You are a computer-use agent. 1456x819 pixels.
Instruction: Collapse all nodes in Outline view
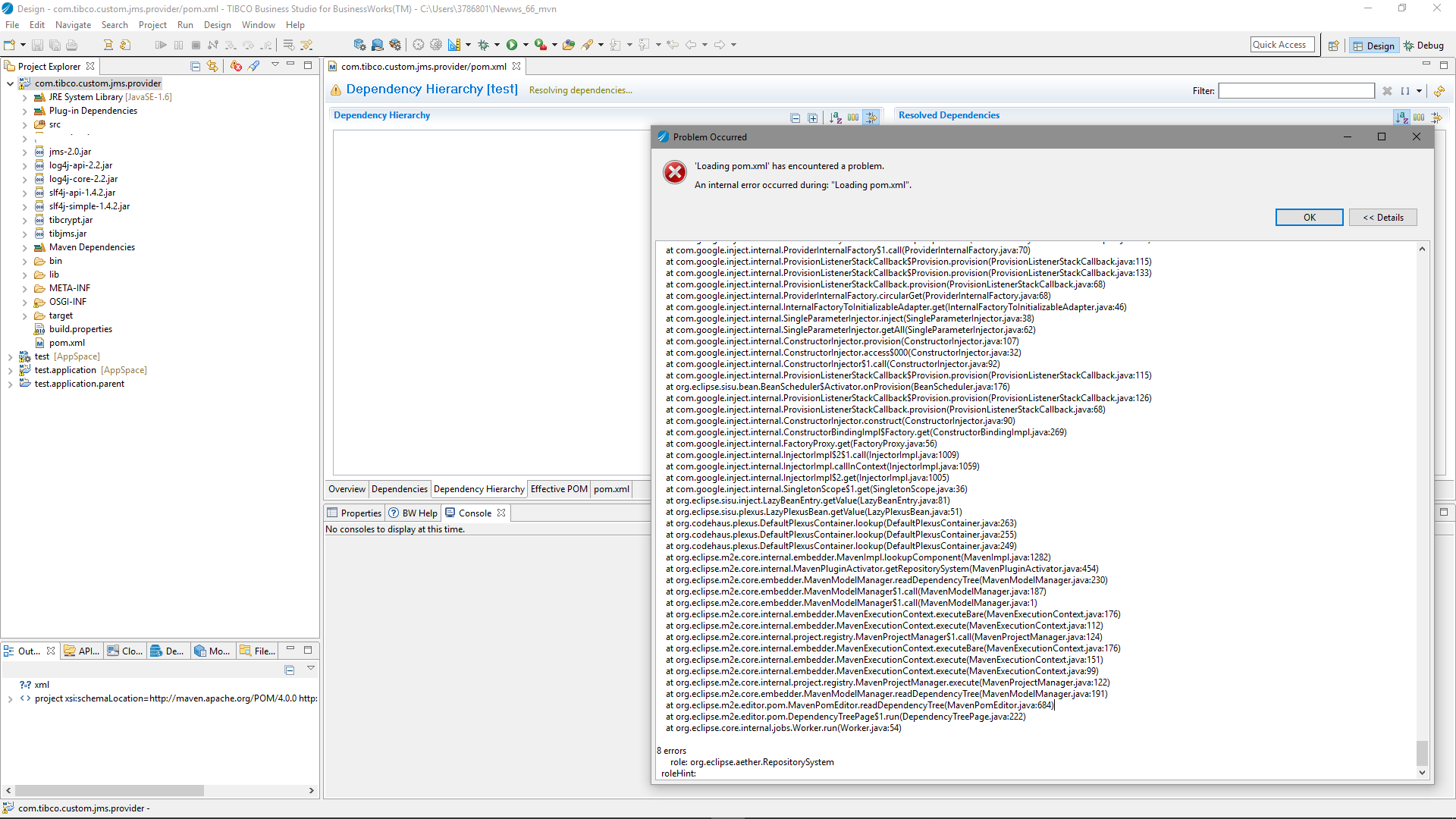click(x=290, y=670)
